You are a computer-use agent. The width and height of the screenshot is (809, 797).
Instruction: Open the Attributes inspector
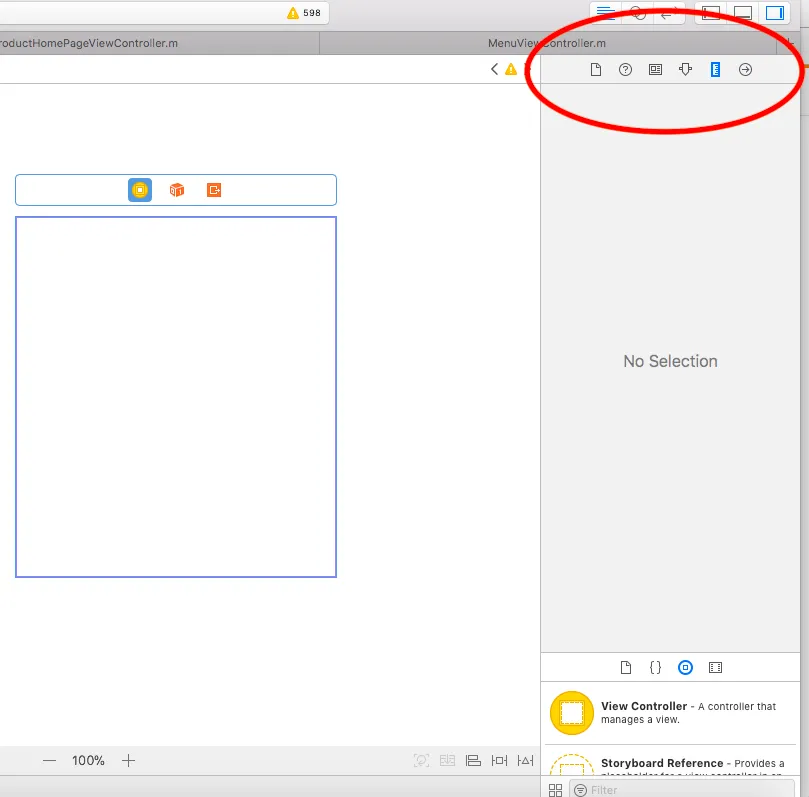(x=685, y=70)
